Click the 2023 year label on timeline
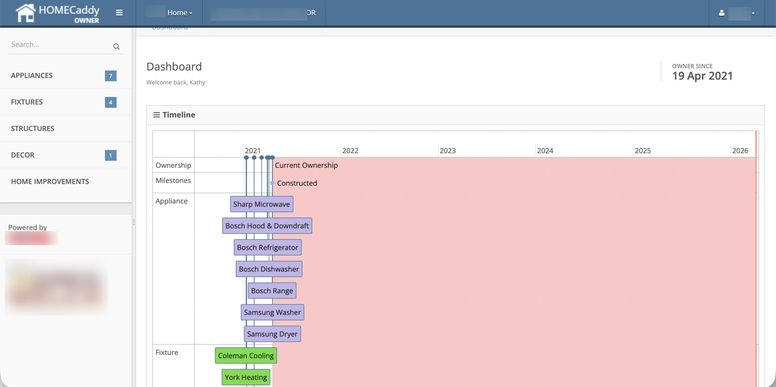This screenshot has width=776, height=387. (x=448, y=151)
